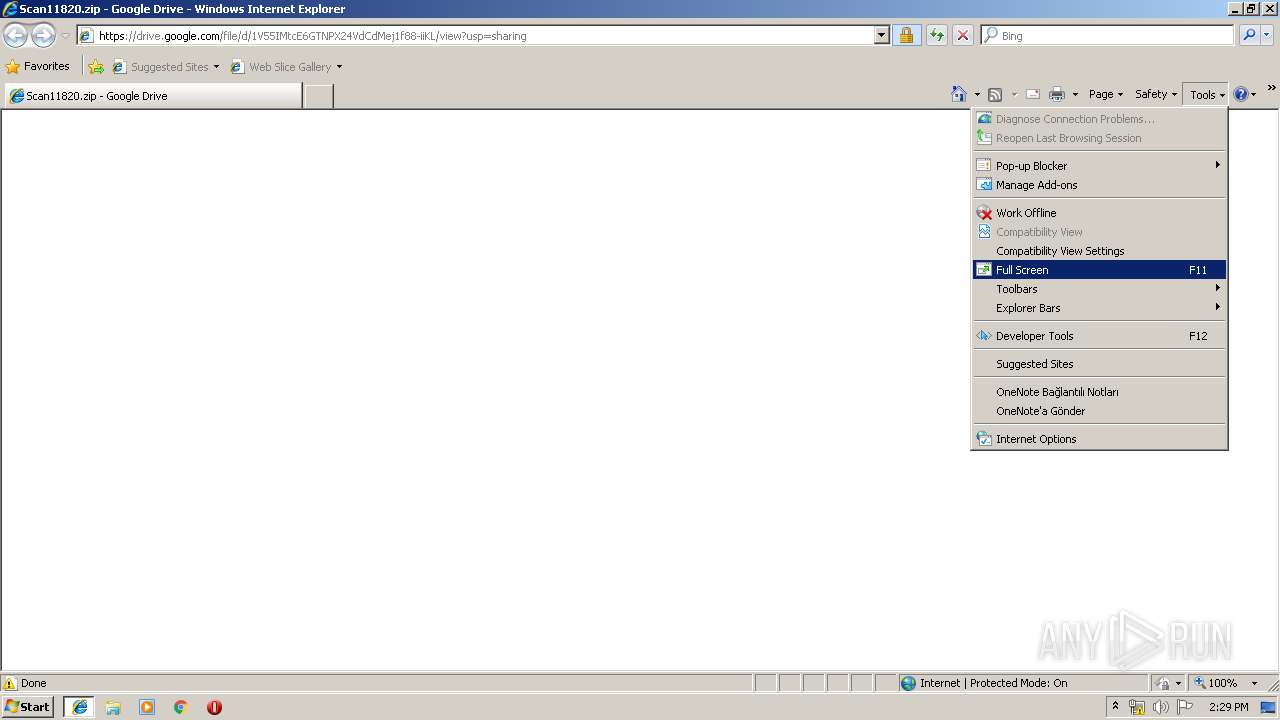Click the Read Mail icon
The width and height of the screenshot is (1280, 720).
point(1033,94)
